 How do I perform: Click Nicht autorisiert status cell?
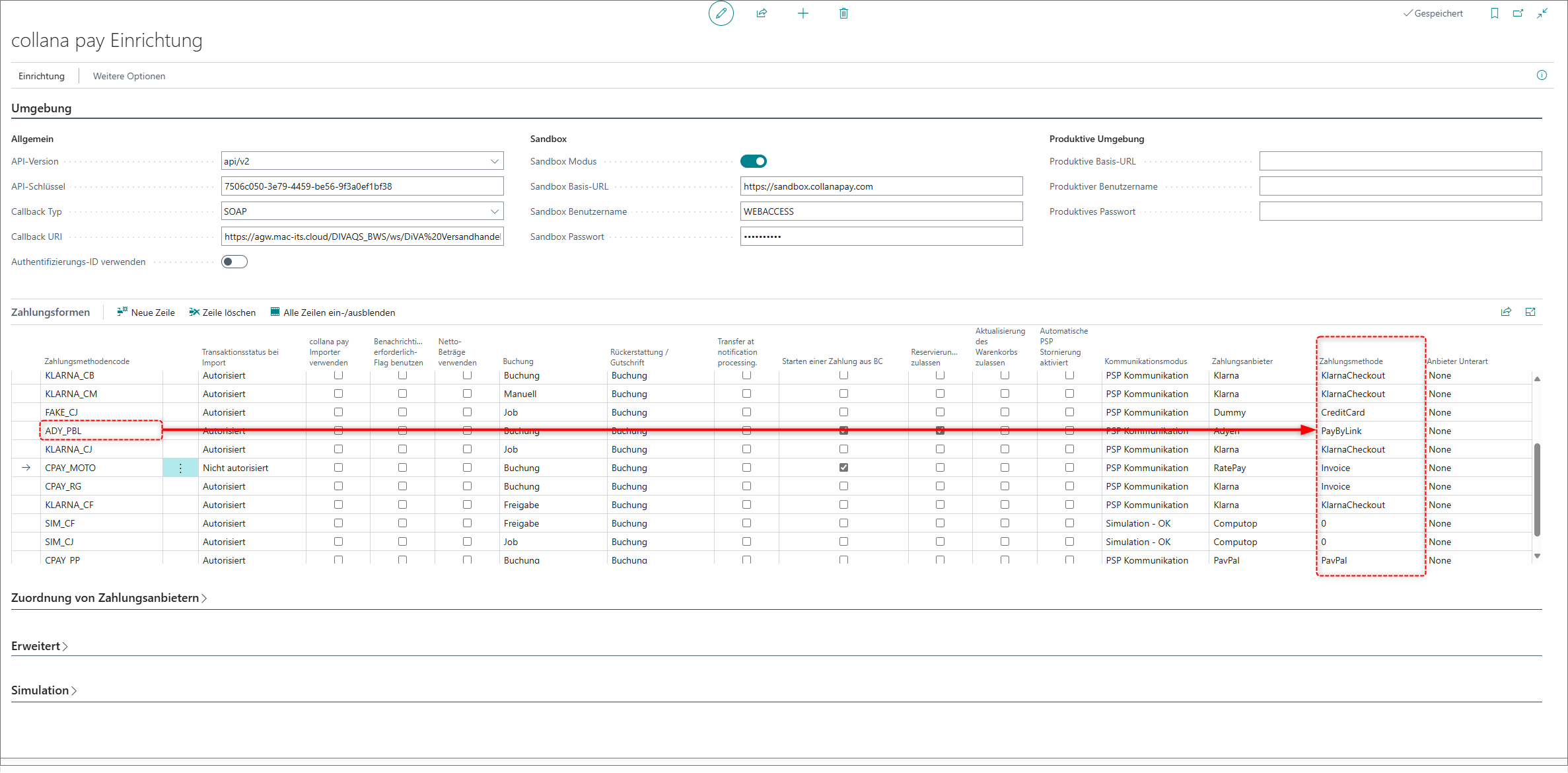(252, 468)
